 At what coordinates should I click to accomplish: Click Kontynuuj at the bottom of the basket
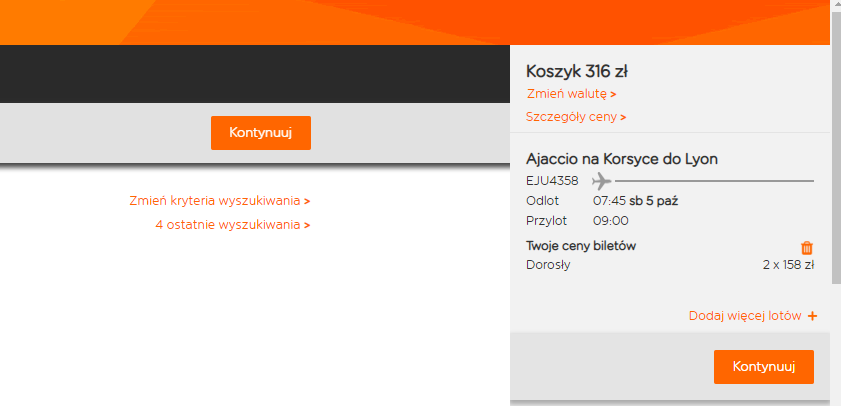coord(763,367)
